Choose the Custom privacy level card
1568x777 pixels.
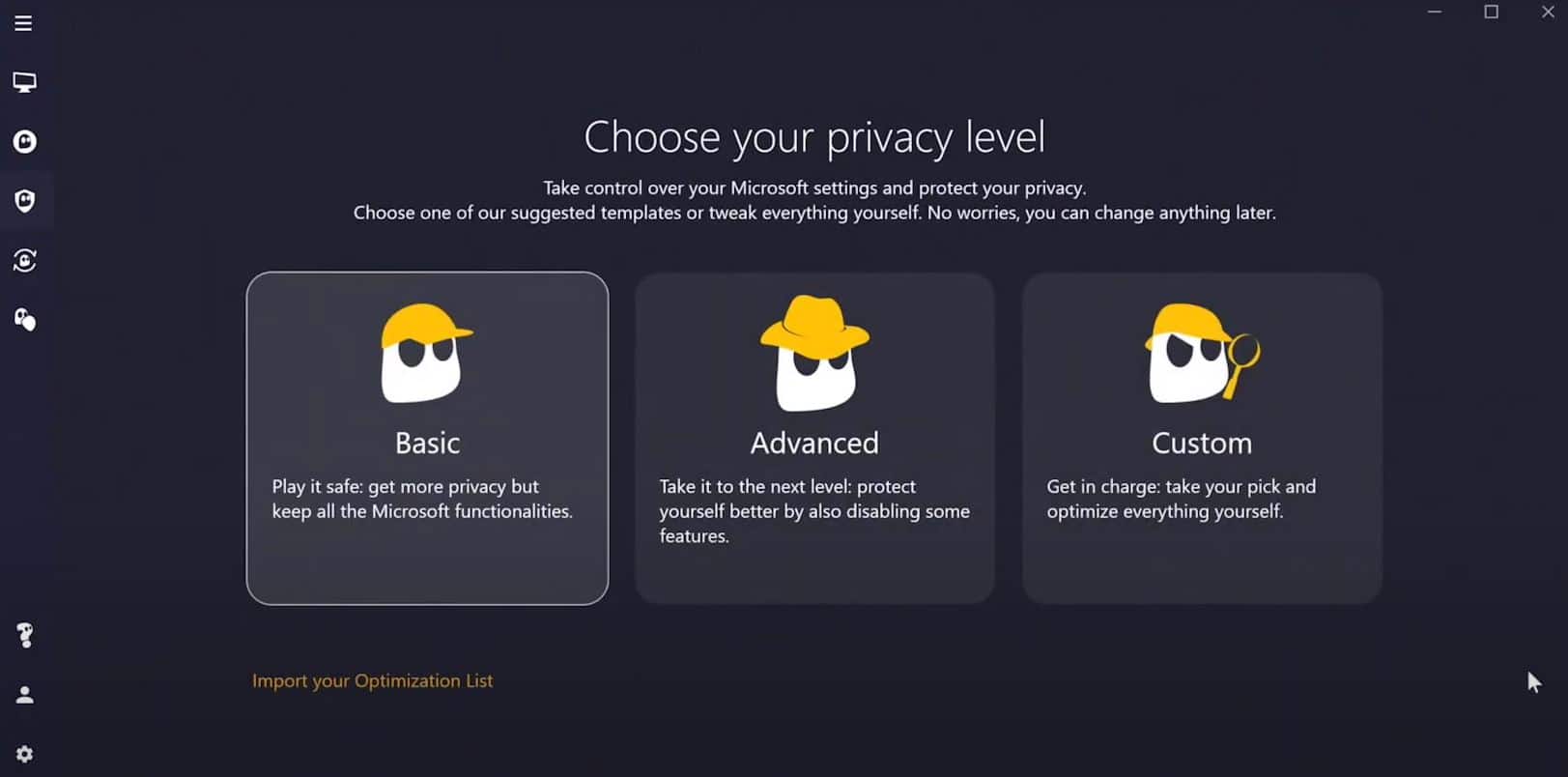point(1202,438)
